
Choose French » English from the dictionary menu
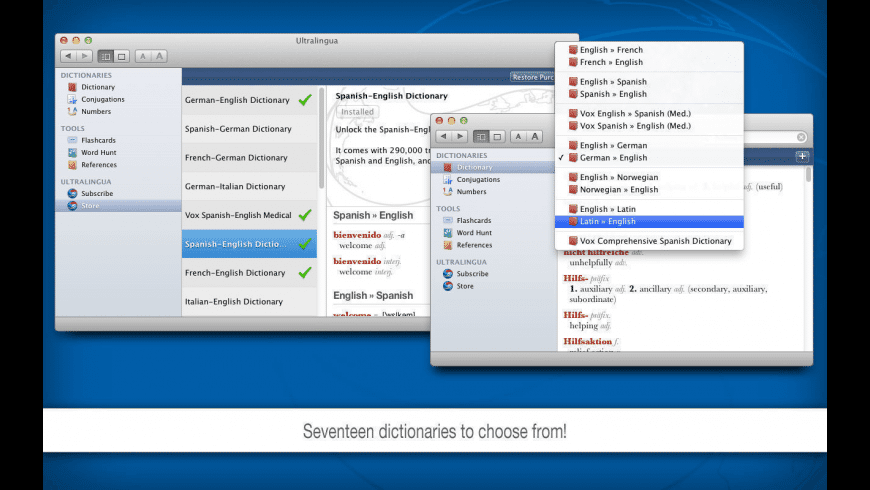click(x=649, y=62)
